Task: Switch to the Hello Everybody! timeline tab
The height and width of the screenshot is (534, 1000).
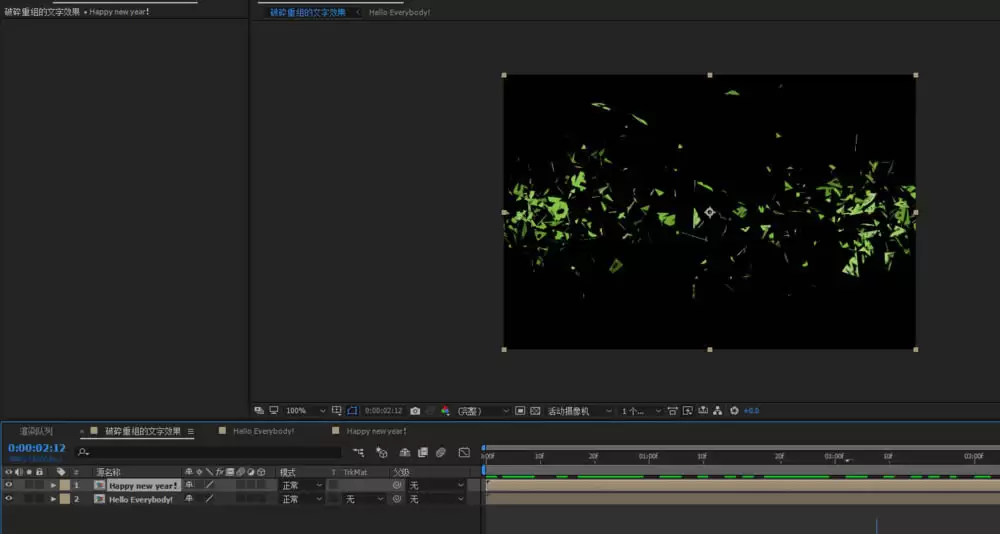Action: [263, 431]
